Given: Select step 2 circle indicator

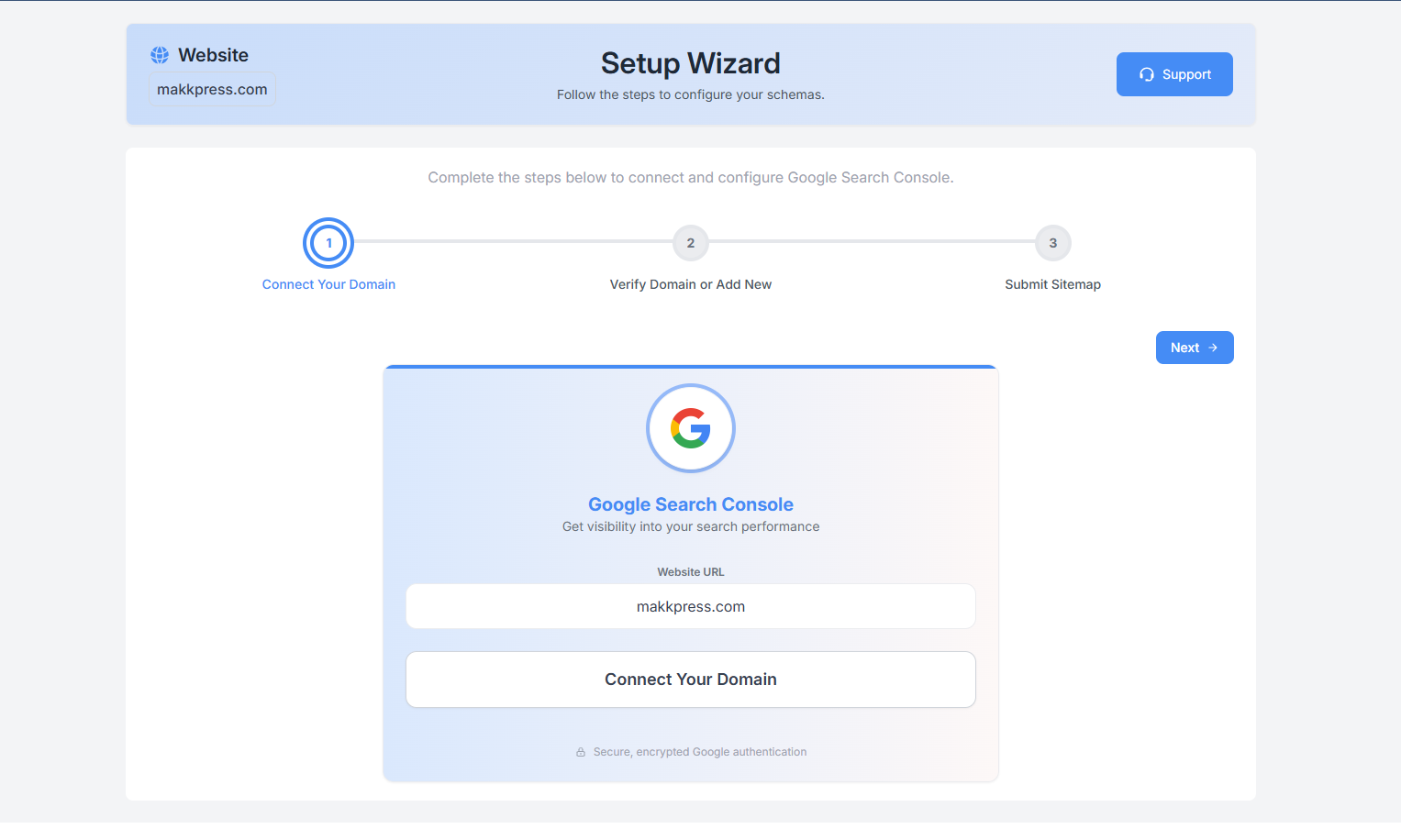Looking at the screenshot, I should [x=691, y=243].
